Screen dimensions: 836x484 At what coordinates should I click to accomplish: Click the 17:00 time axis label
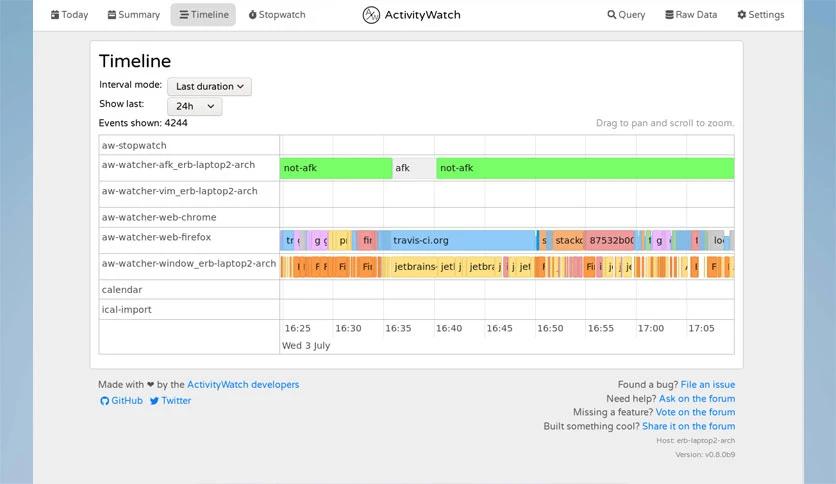(651, 328)
